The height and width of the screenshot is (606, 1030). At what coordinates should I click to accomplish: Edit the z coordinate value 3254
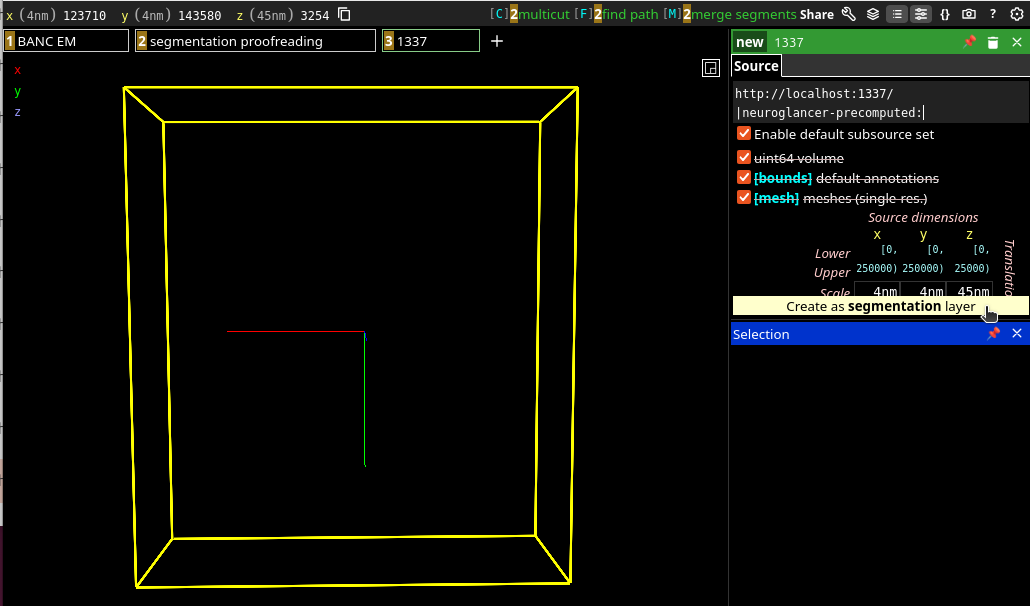click(x=315, y=15)
